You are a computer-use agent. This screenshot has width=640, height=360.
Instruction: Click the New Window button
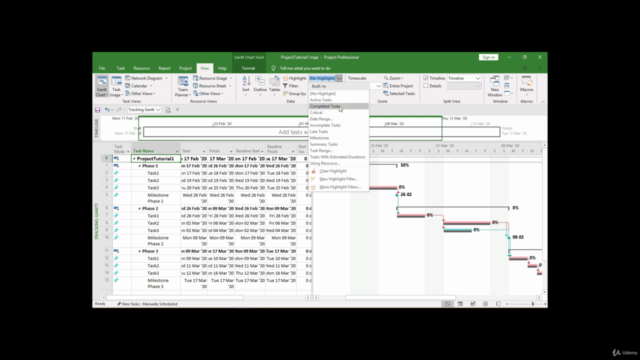495,86
